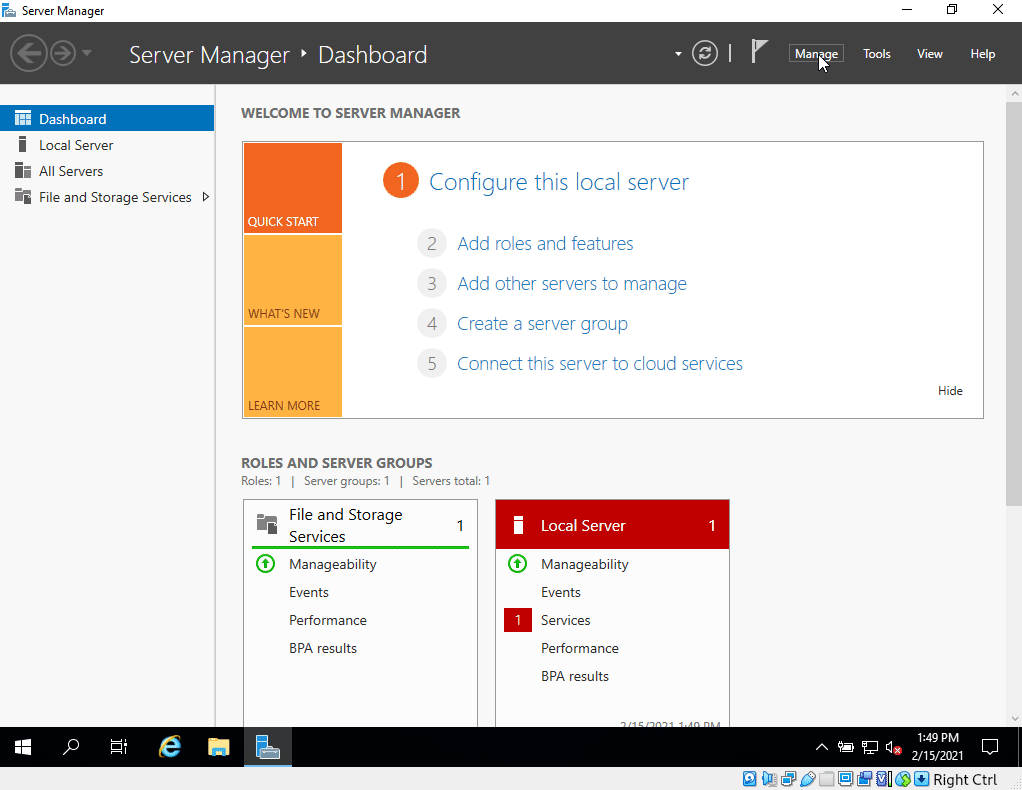Click the Windows Start button
The height and width of the screenshot is (790, 1022).
click(x=23, y=747)
